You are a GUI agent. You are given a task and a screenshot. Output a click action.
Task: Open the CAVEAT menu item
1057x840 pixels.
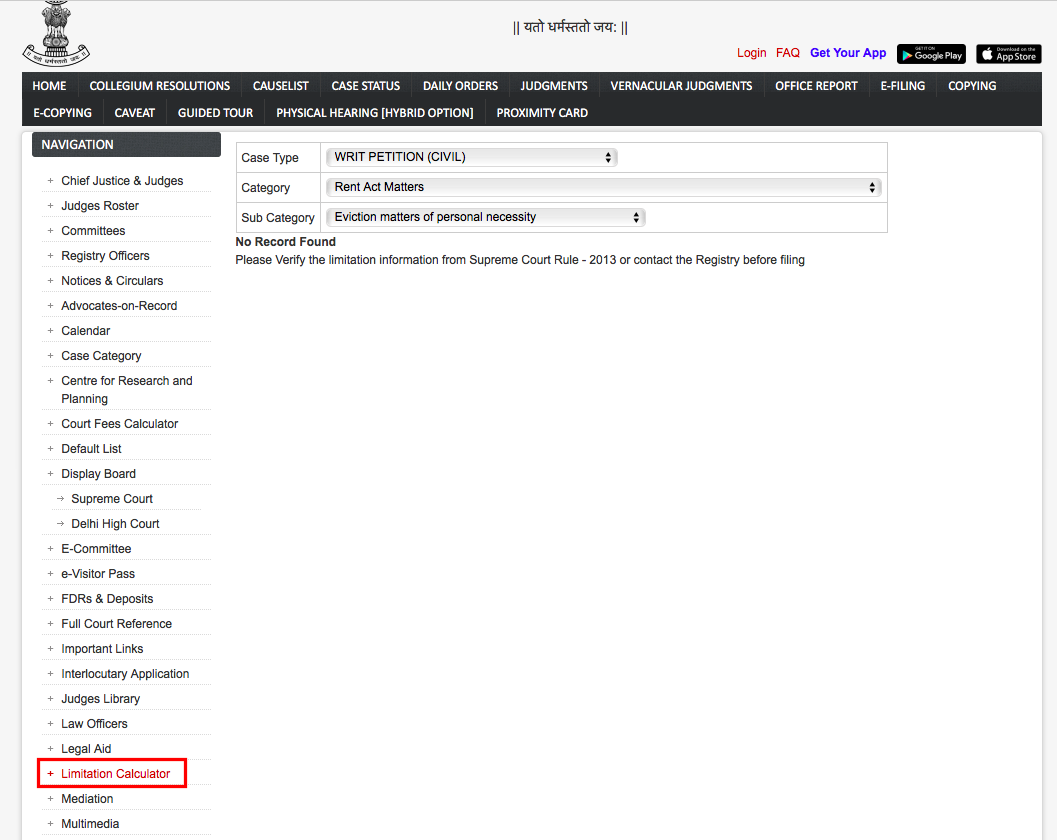[x=135, y=113]
